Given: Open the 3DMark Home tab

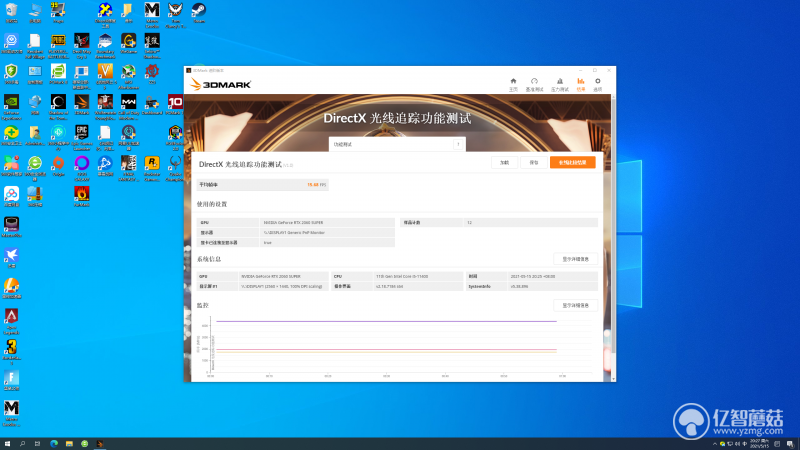Looking at the screenshot, I should pyautogui.click(x=513, y=84).
